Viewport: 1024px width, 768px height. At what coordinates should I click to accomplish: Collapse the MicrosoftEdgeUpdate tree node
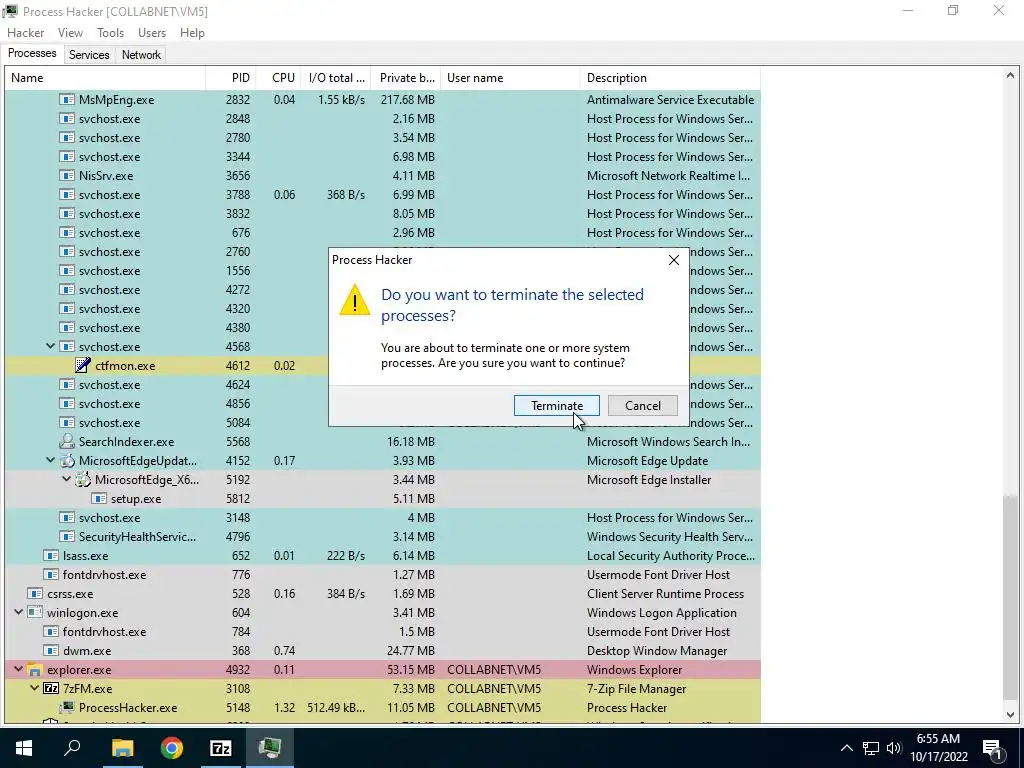coord(51,460)
